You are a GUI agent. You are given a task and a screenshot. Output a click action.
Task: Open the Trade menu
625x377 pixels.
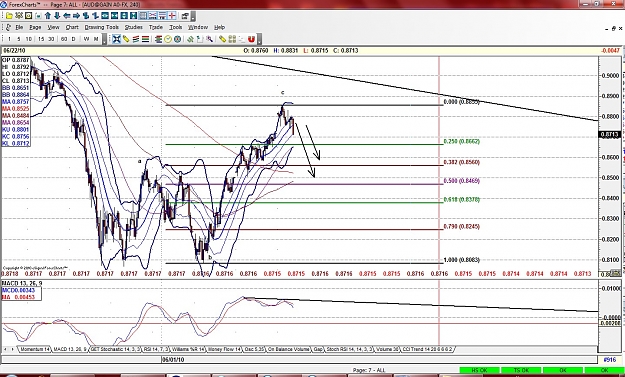(x=156, y=27)
